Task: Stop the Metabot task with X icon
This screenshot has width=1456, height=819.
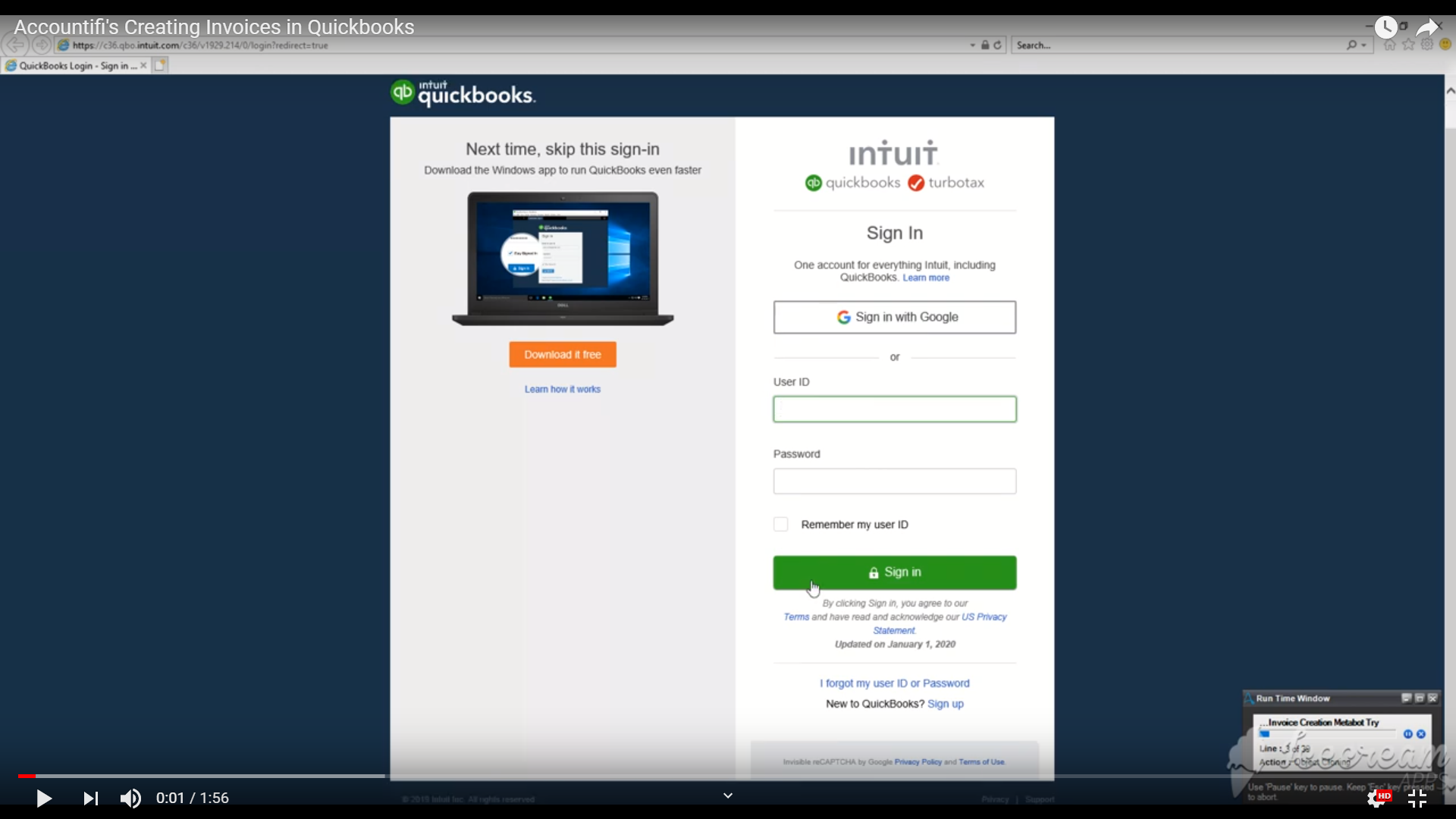Action: tap(1421, 734)
